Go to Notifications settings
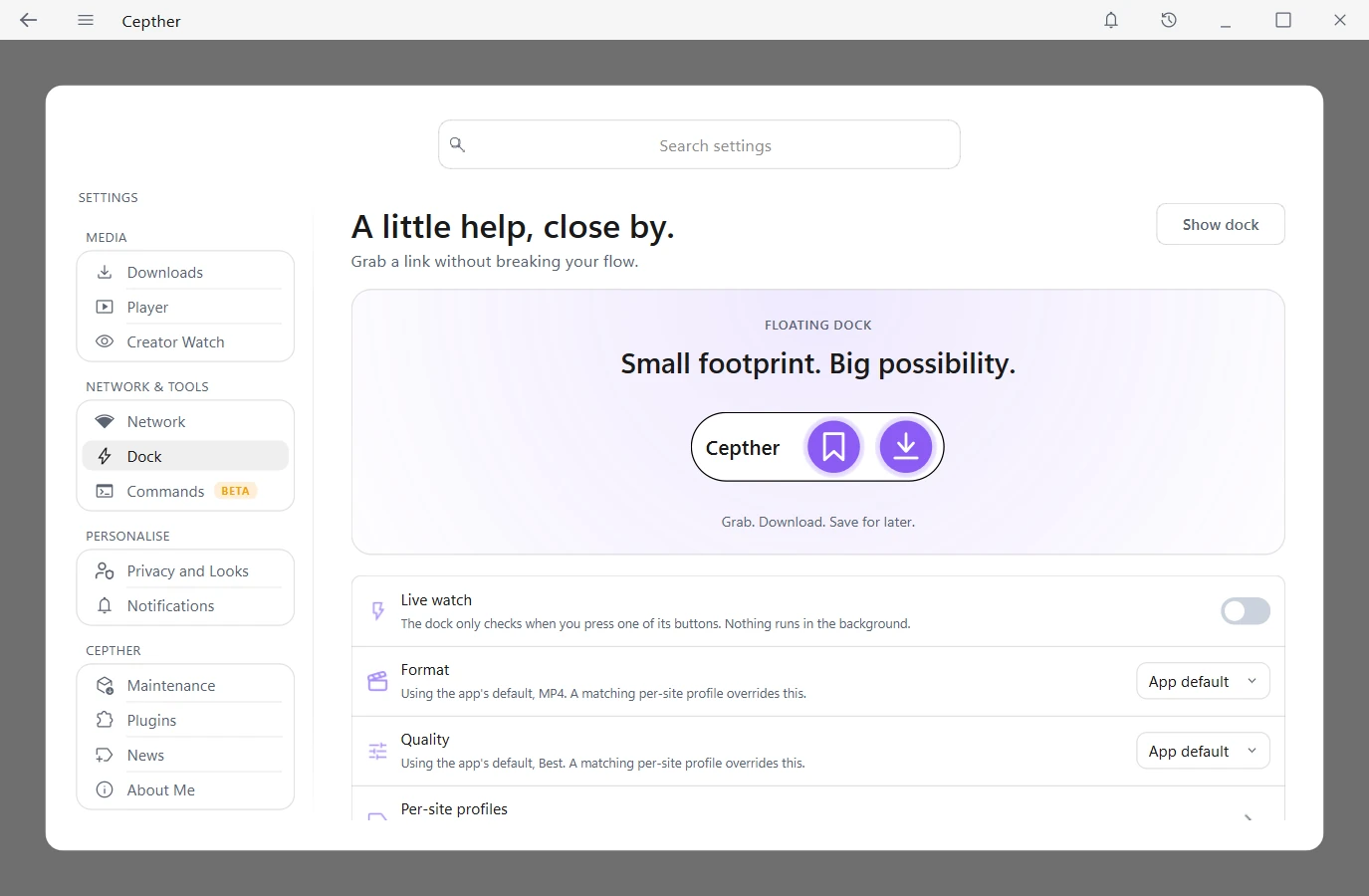1369x896 pixels. pyautogui.click(x=185, y=605)
